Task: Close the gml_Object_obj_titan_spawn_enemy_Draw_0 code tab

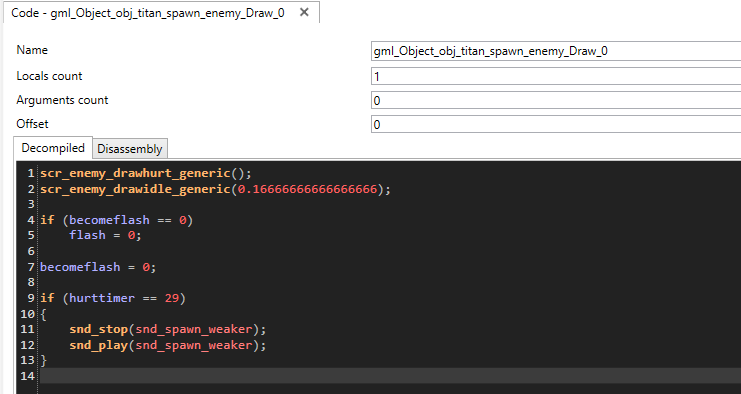Action: click(x=304, y=12)
